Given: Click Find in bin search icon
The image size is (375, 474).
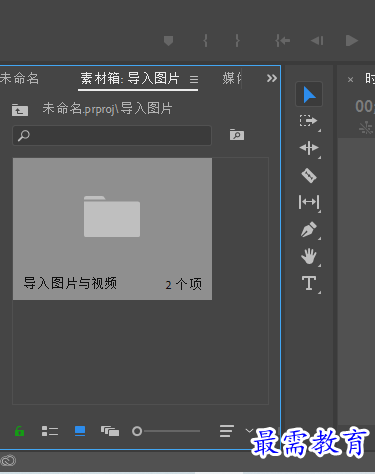Looking at the screenshot, I should point(237,135).
